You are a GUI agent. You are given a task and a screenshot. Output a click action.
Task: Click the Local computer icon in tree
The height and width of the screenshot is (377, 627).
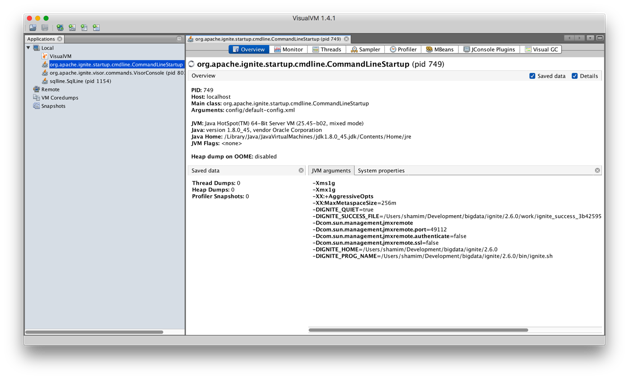[36, 48]
